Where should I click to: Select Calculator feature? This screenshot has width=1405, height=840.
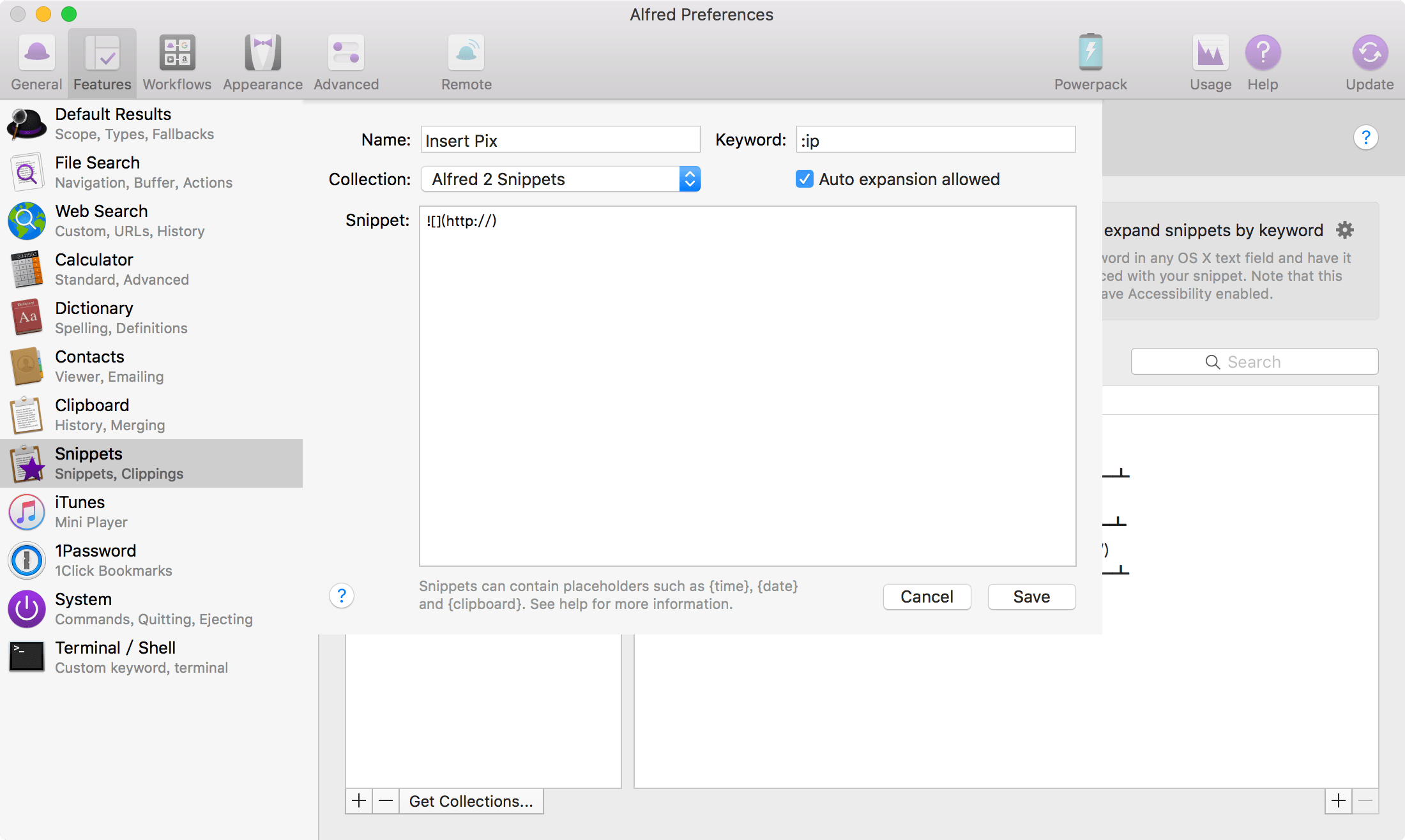pos(151,269)
